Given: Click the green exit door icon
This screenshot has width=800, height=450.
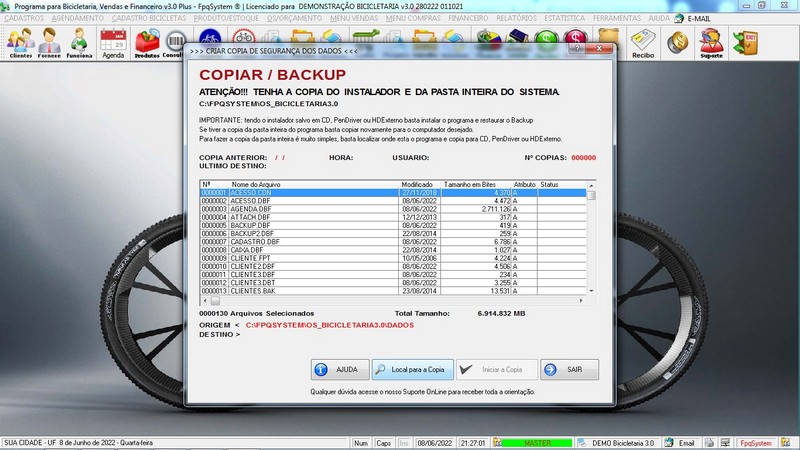Looking at the screenshot, I should (x=745, y=43).
